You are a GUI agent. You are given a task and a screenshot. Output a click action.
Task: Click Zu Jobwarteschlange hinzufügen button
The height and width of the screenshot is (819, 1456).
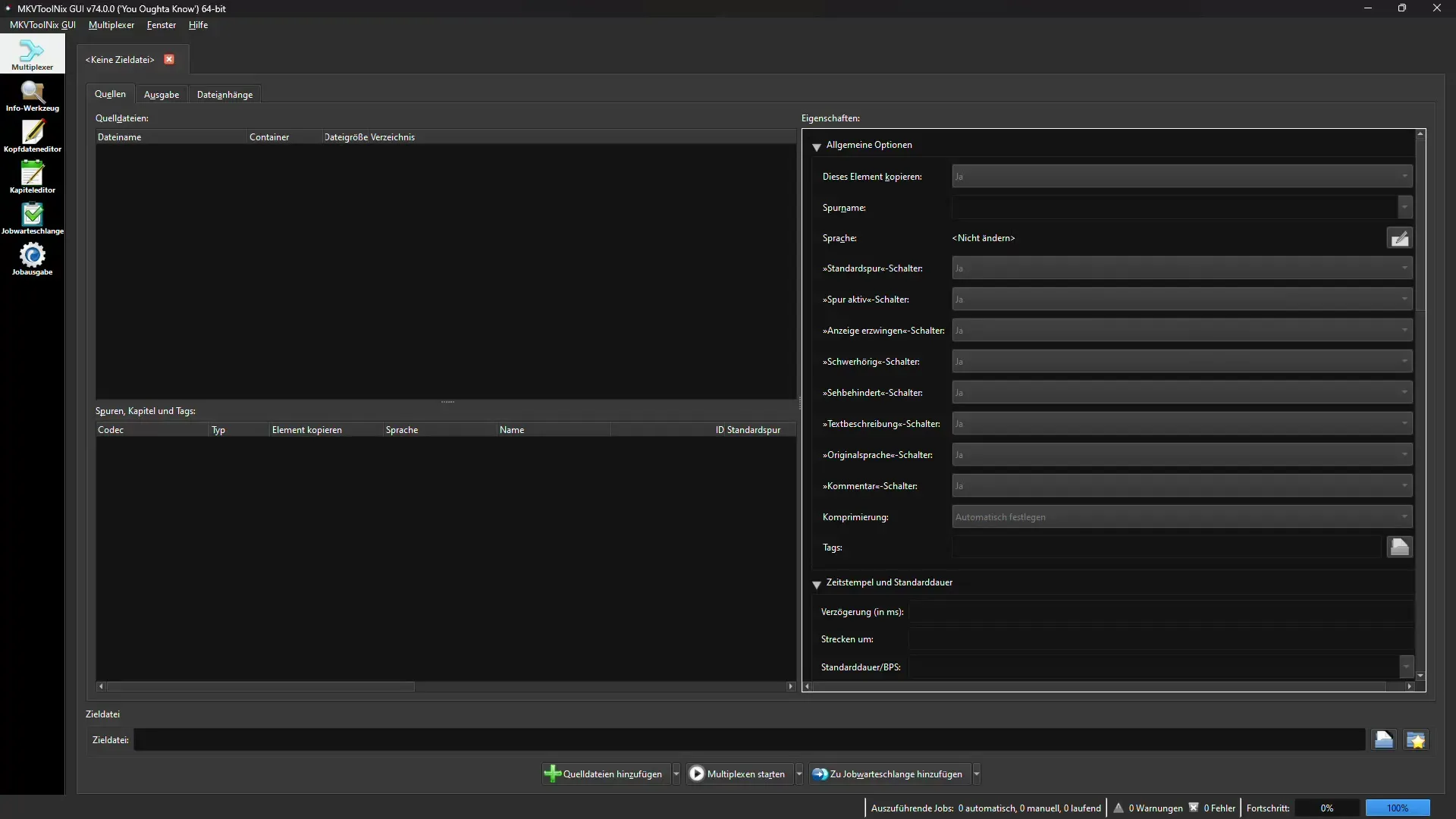tap(890, 774)
